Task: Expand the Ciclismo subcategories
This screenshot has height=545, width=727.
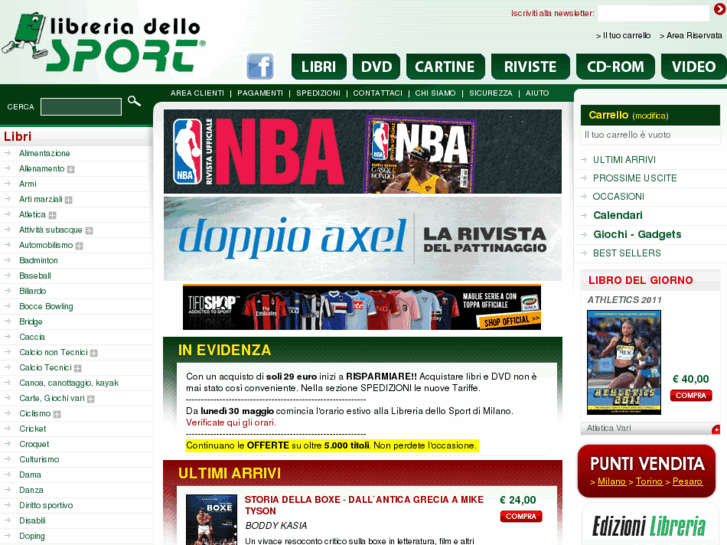Action: (57, 414)
